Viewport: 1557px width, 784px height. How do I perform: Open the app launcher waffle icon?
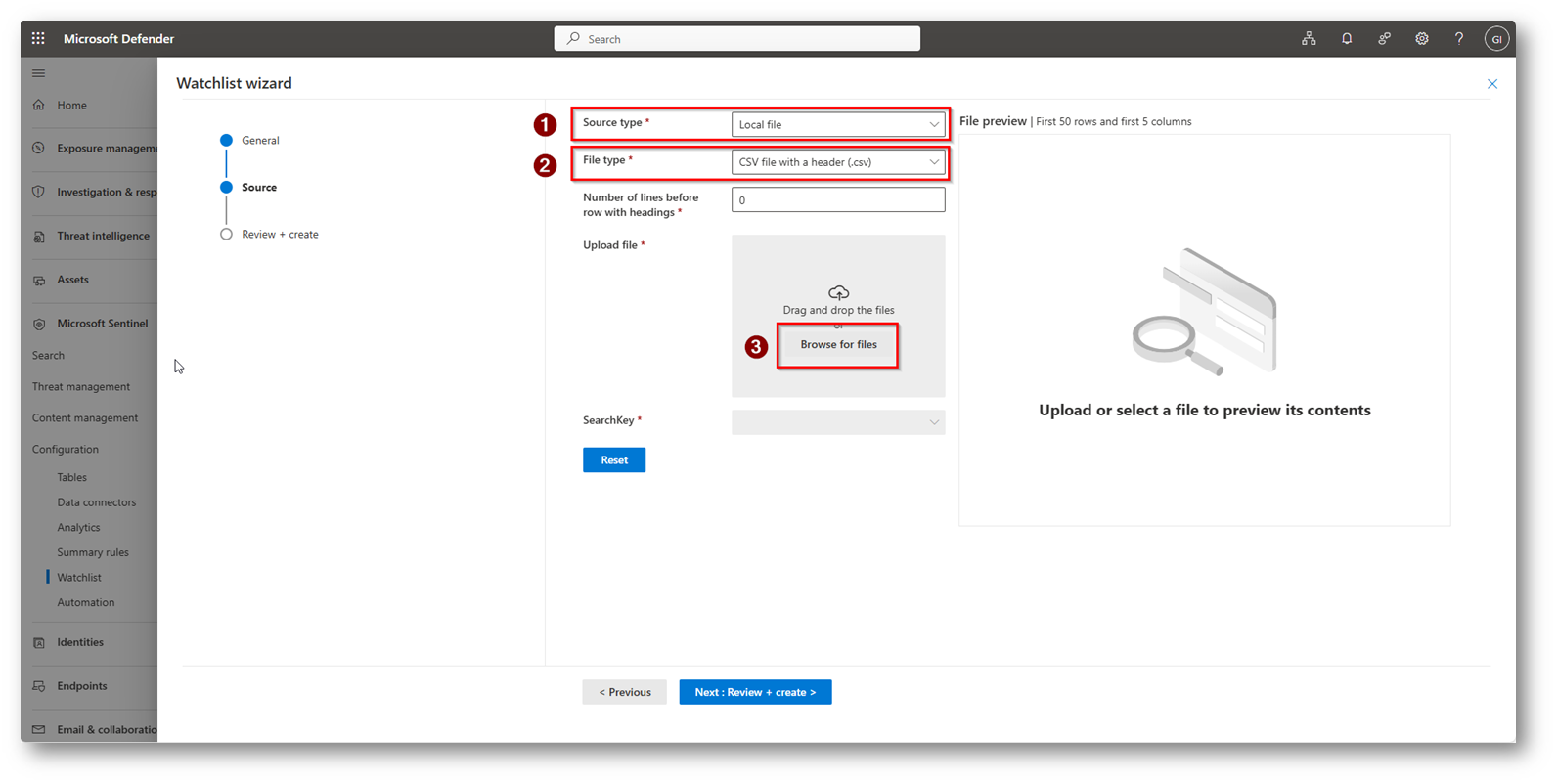pos(38,39)
